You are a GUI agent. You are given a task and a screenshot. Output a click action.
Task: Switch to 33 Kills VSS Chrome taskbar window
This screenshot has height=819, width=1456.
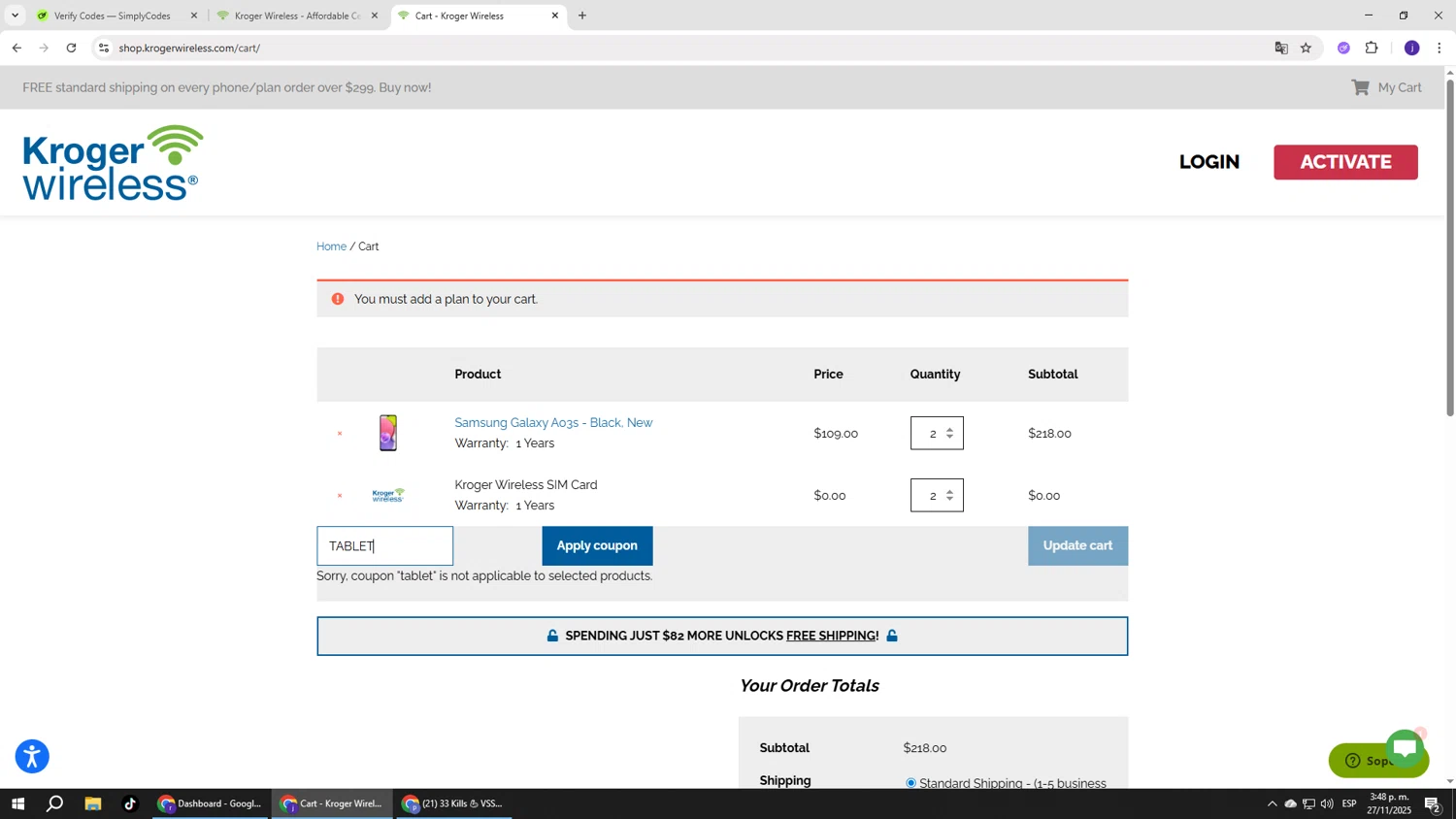pos(454,803)
